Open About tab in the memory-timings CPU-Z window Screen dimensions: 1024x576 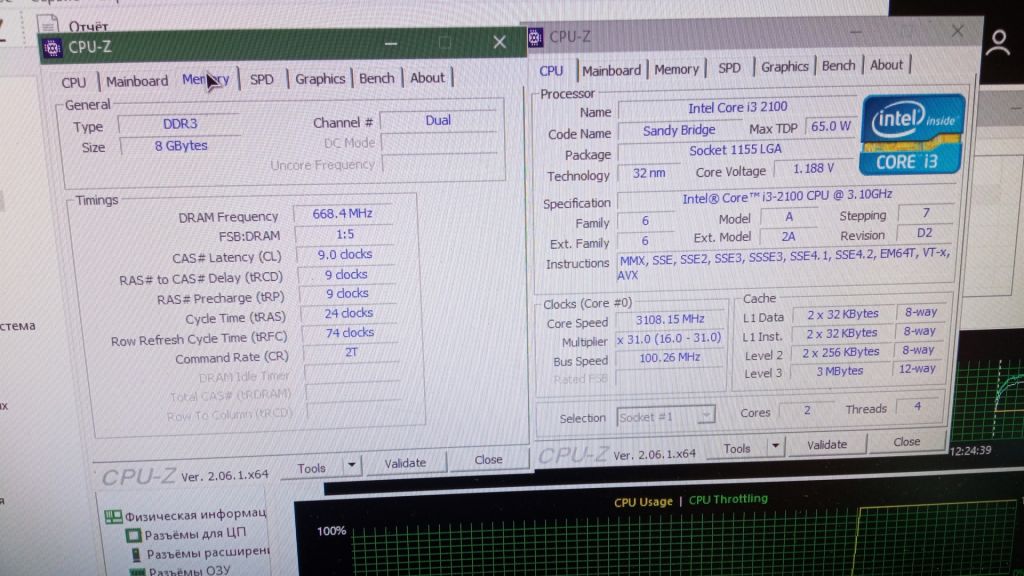tap(427, 78)
